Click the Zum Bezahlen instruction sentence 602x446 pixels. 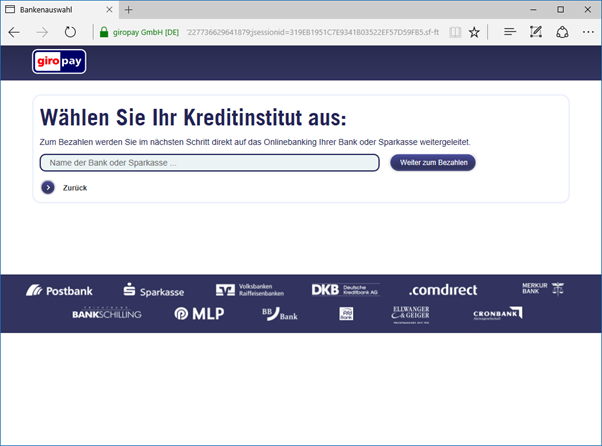255,142
